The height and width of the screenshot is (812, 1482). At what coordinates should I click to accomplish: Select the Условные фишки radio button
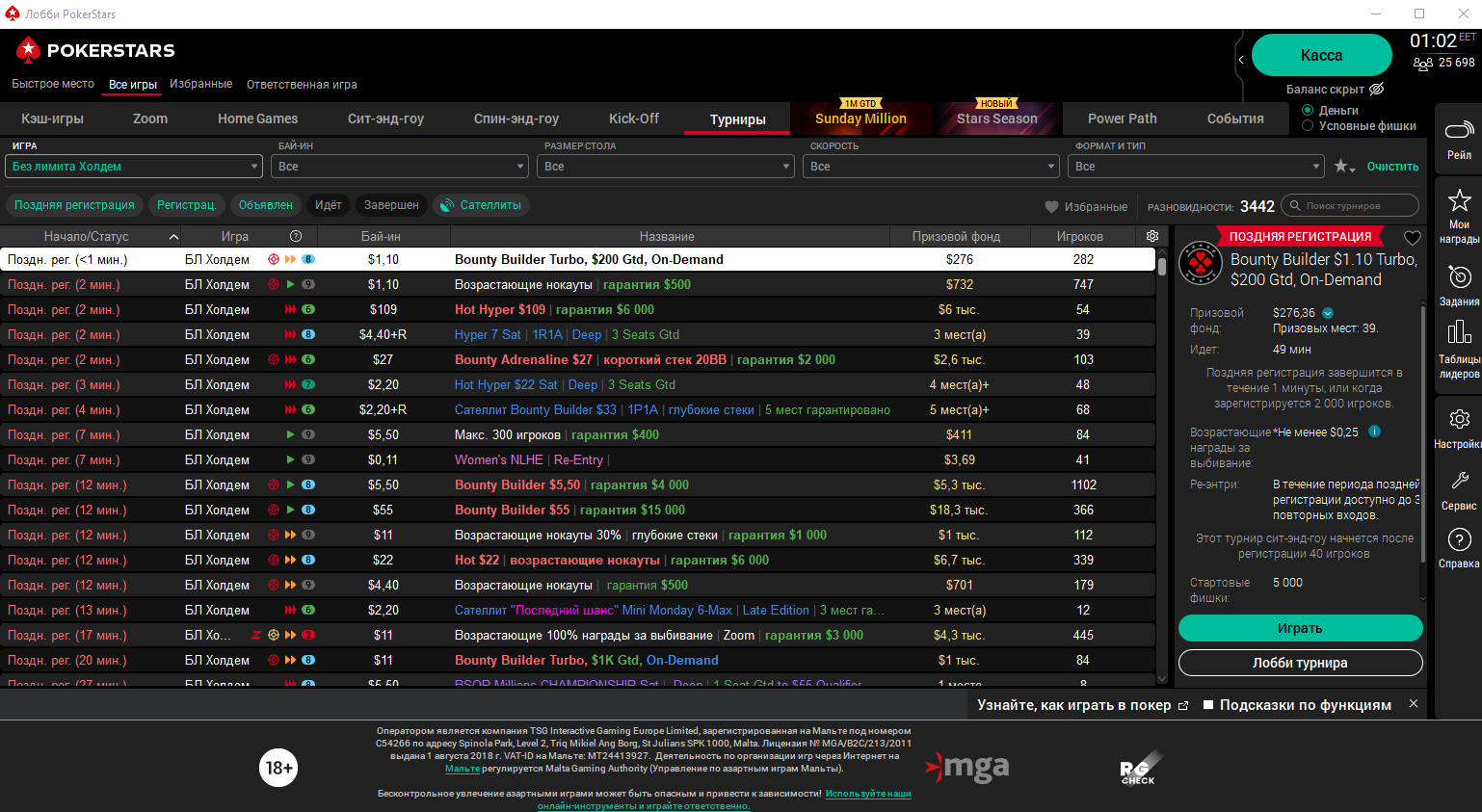pyautogui.click(x=1308, y=125)
